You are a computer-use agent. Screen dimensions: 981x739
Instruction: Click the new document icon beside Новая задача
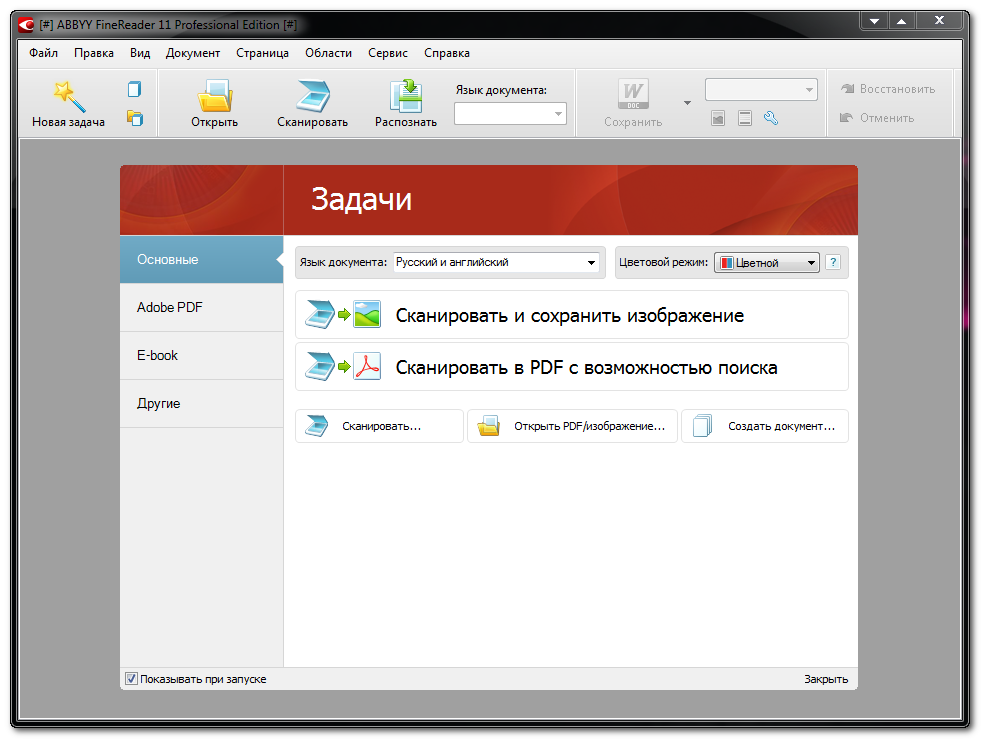click(x=134, y=89)
